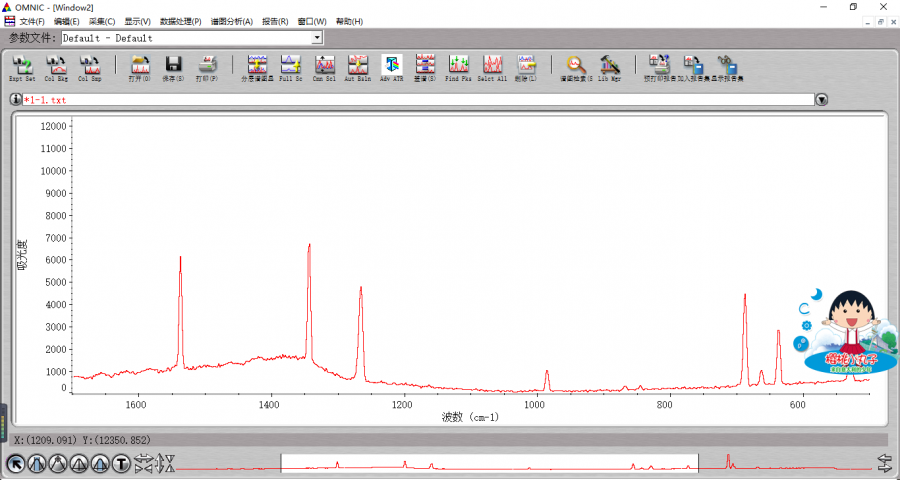The image size is (900, 480).
Task: Print using the 打印(P) printer icon
Action: (207, 68)
